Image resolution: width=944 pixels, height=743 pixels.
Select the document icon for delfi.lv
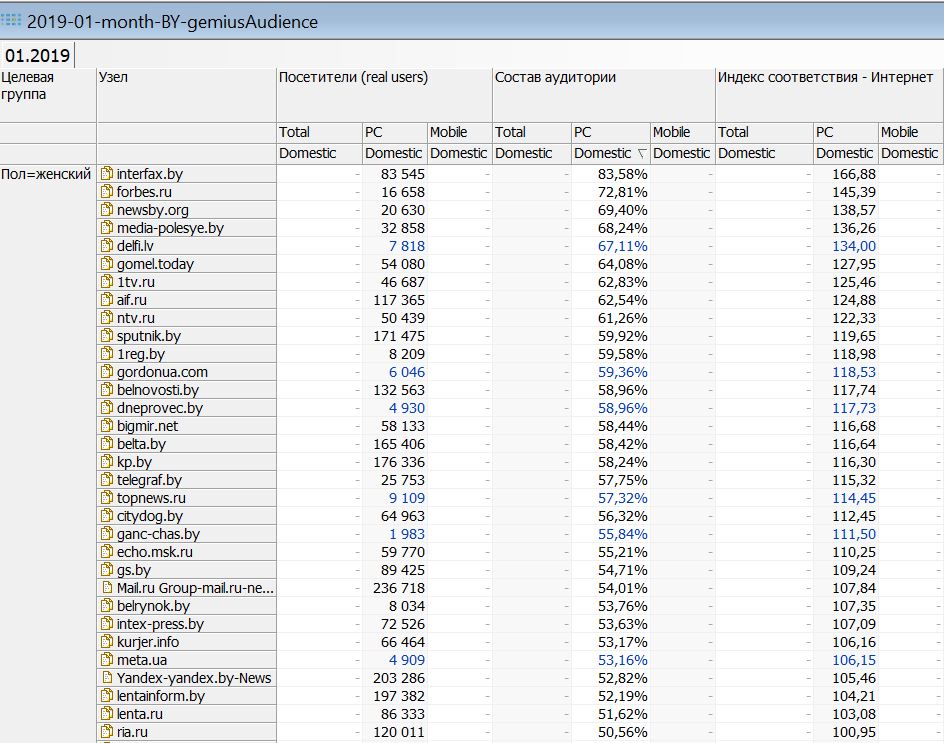(x=107, y=246)
